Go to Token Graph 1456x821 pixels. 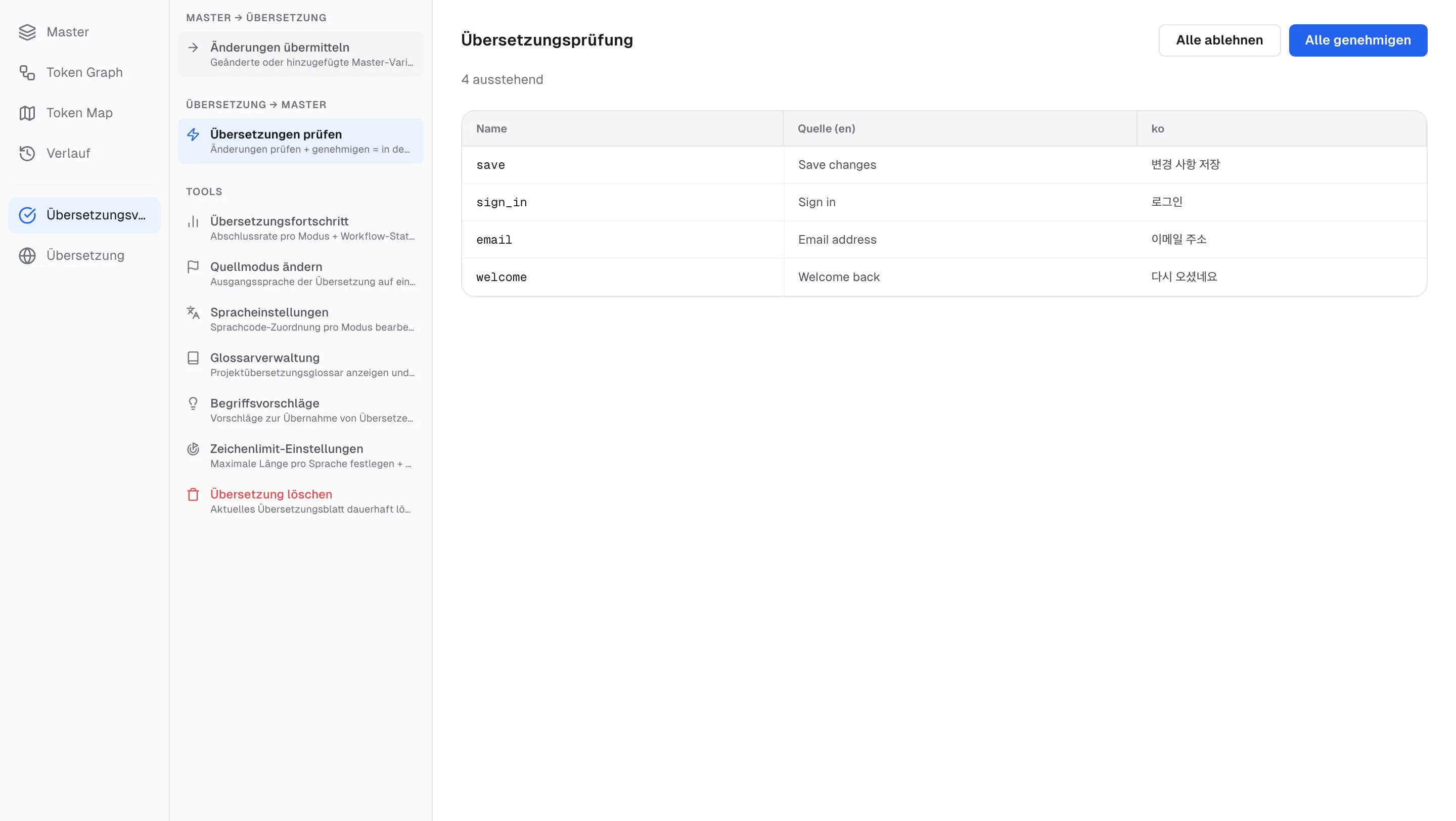coord(84,72)
